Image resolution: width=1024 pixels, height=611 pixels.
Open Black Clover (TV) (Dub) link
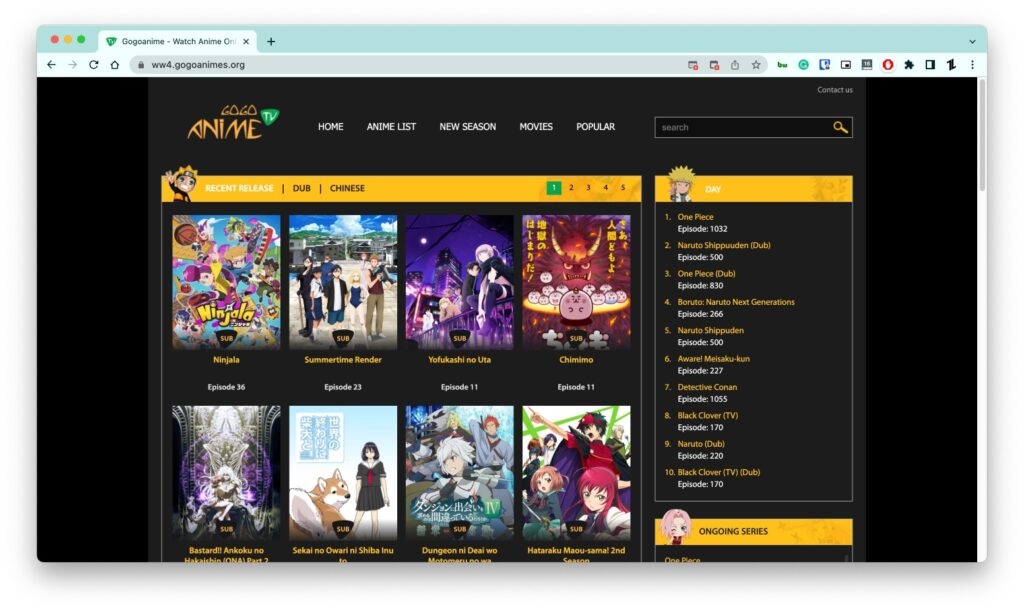(x=718, y=472)
